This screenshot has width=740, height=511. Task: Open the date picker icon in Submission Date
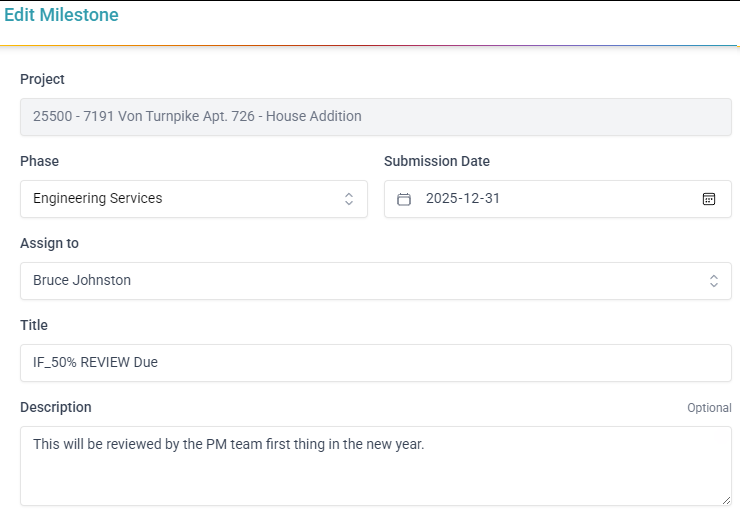tap(709, 199)
